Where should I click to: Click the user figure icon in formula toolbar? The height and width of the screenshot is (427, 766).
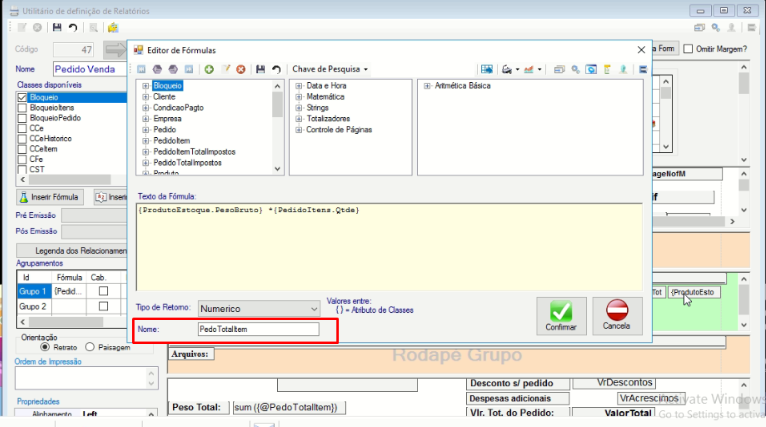coord(623,69)
